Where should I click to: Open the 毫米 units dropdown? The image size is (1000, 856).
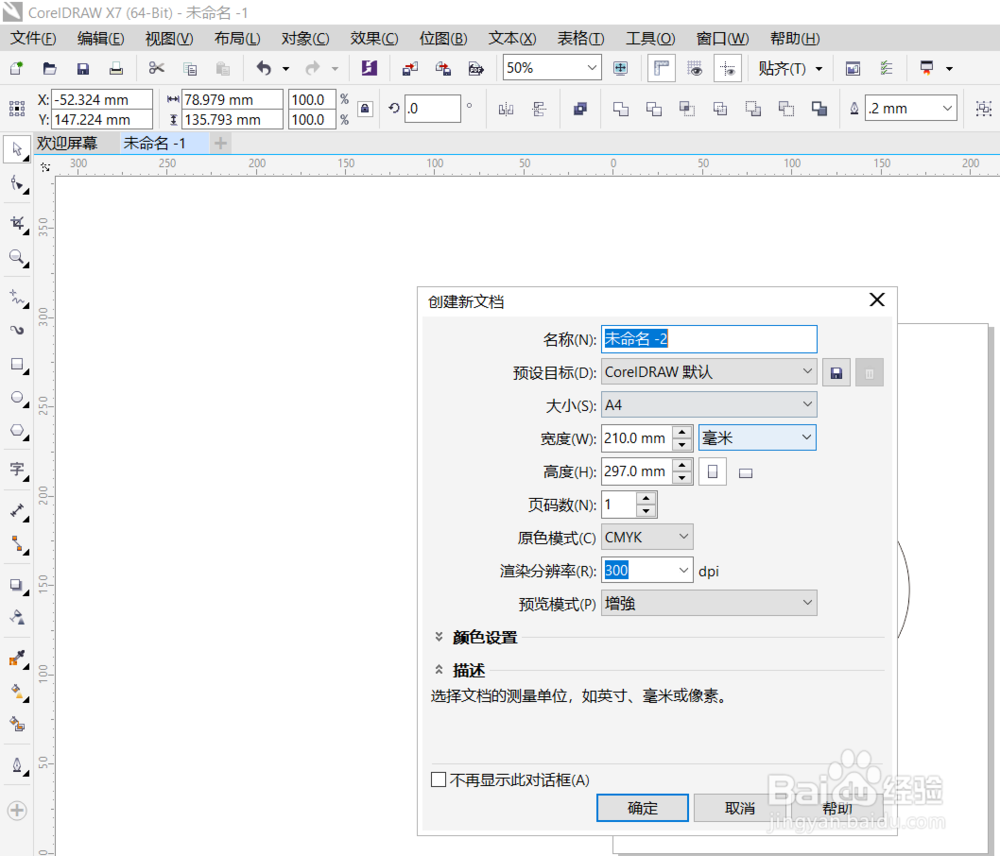[x=757, y=438]
